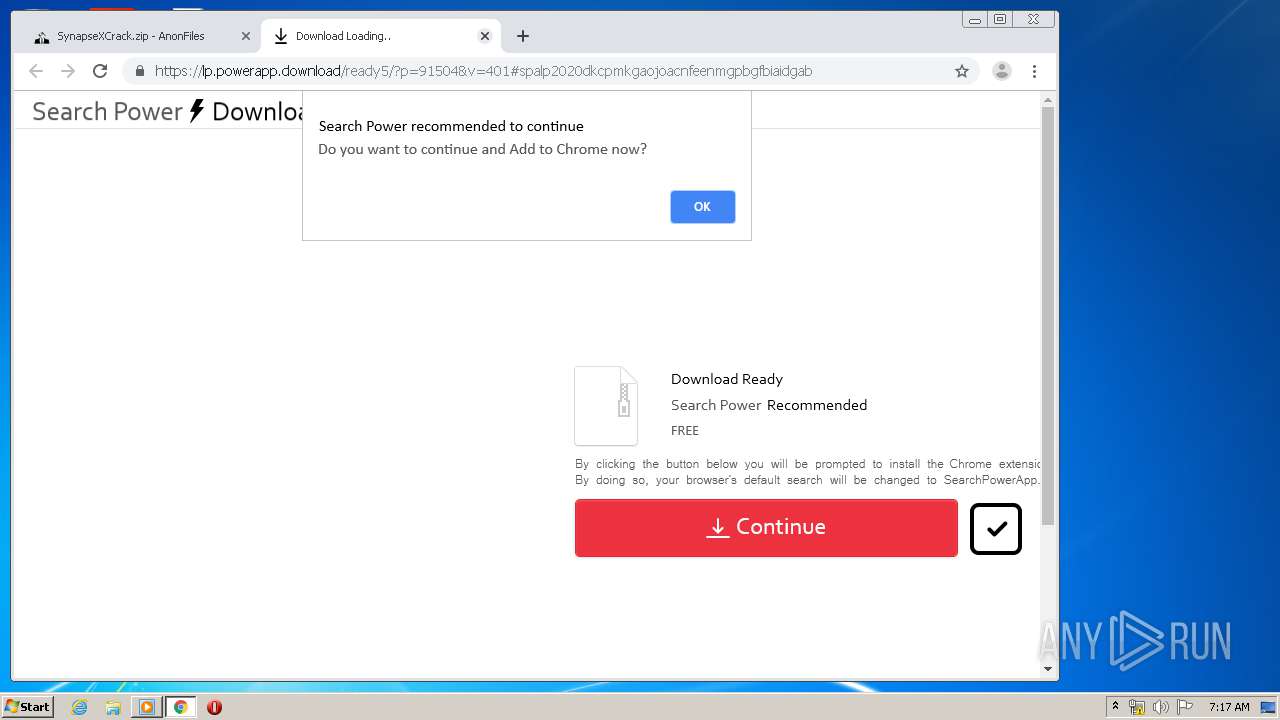1280x720 pixels.
Task: Toggle the checkmark box beside Continue
Action: pyautogui.click(x=996, y=529)
